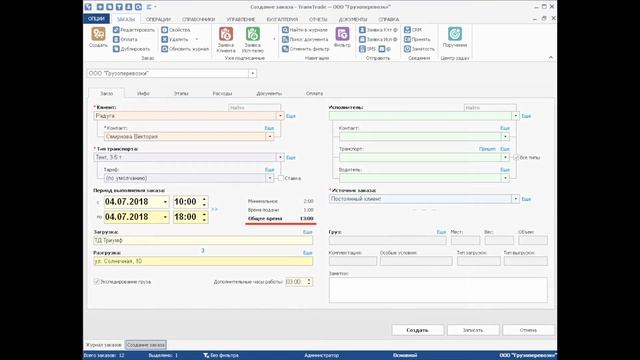
Task: Open the ОТЧЕТЫ ribbon tab
Action: point(318,19)
